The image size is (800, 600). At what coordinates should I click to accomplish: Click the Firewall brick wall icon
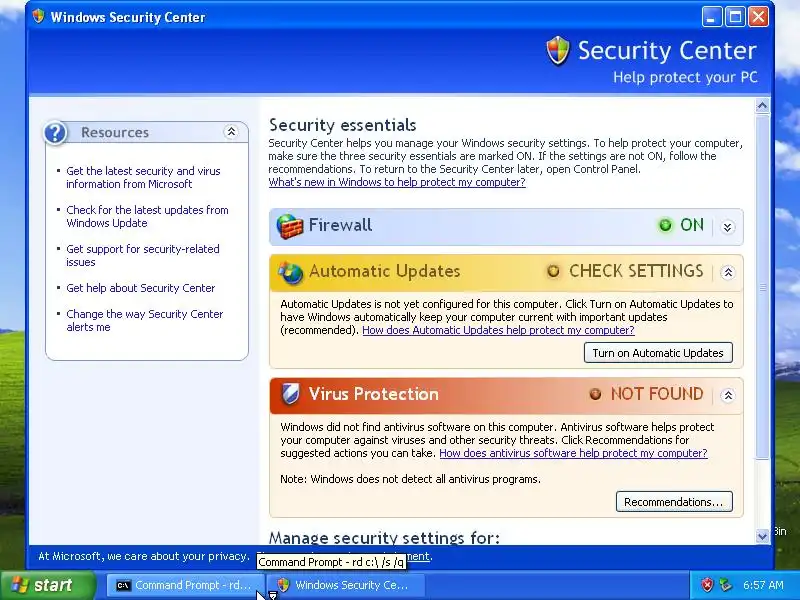pos(289,226)
